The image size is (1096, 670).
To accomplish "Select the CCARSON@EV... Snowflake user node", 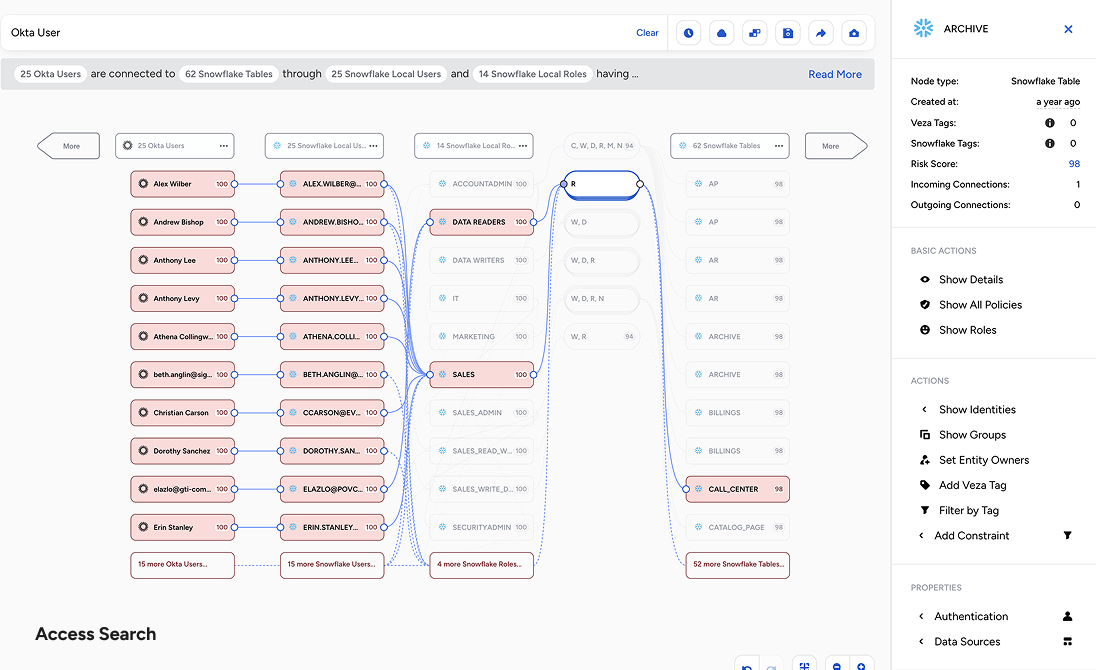I will pyautogui.click(x=332, y=413).
